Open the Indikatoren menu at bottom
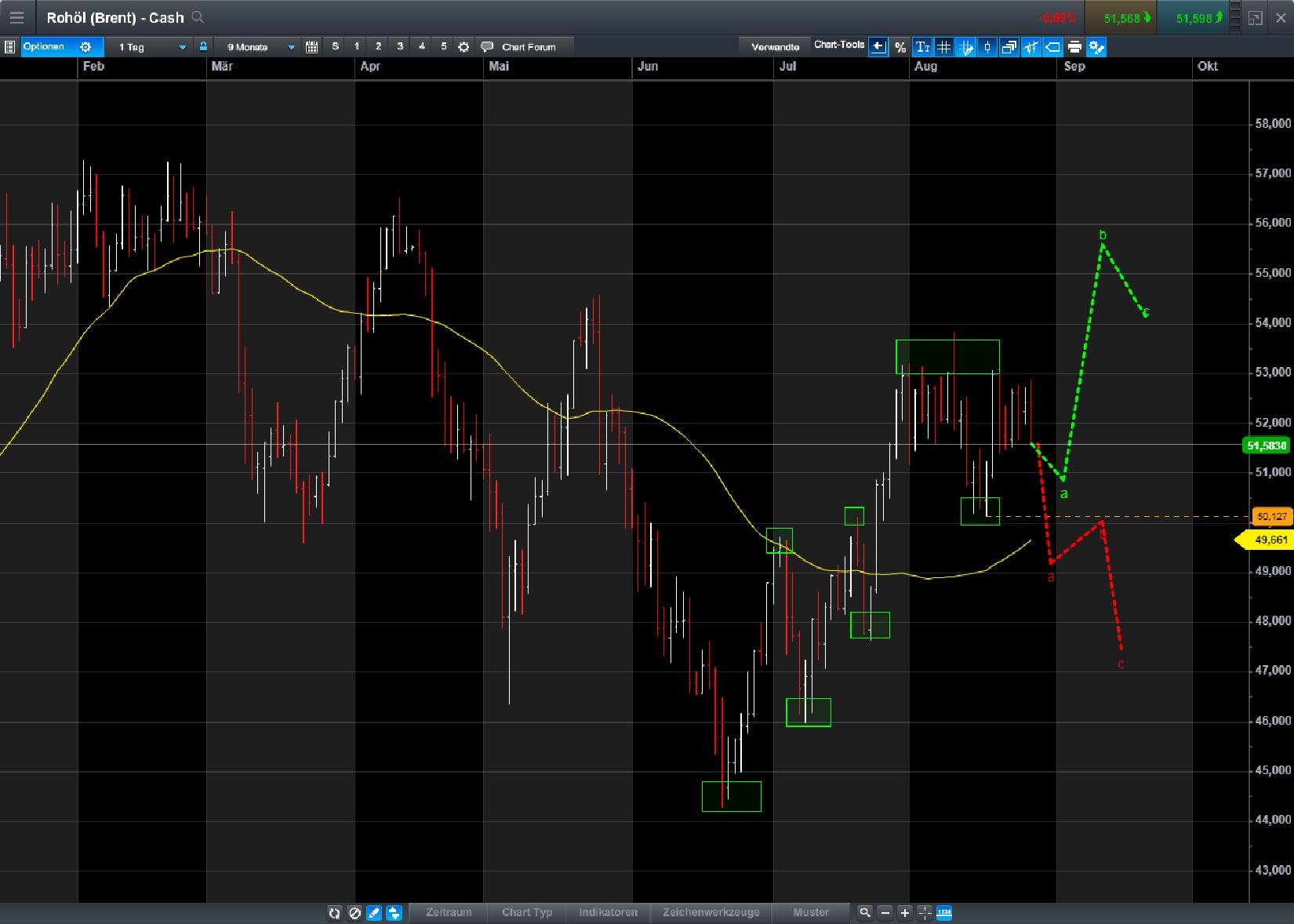The width and height of the screenshot is (1294, 924). (609, 912)
